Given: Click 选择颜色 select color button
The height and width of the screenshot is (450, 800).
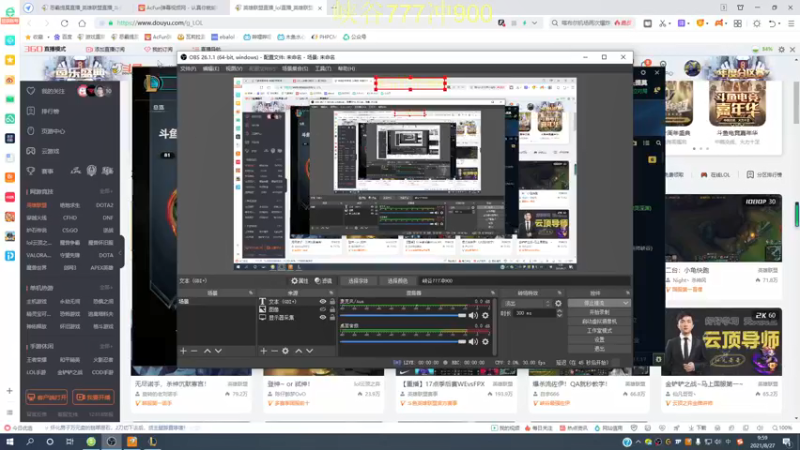Looking at the screenshot, I should pos(397,281).
